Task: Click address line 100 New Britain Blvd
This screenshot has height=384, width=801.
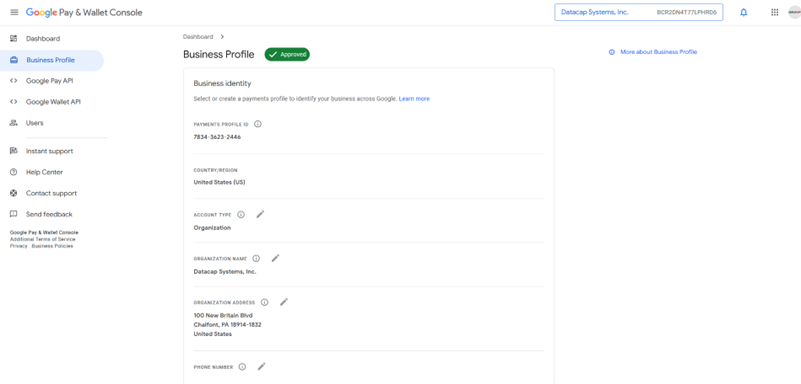Action: pyautogui.click(x=223, y=316)
